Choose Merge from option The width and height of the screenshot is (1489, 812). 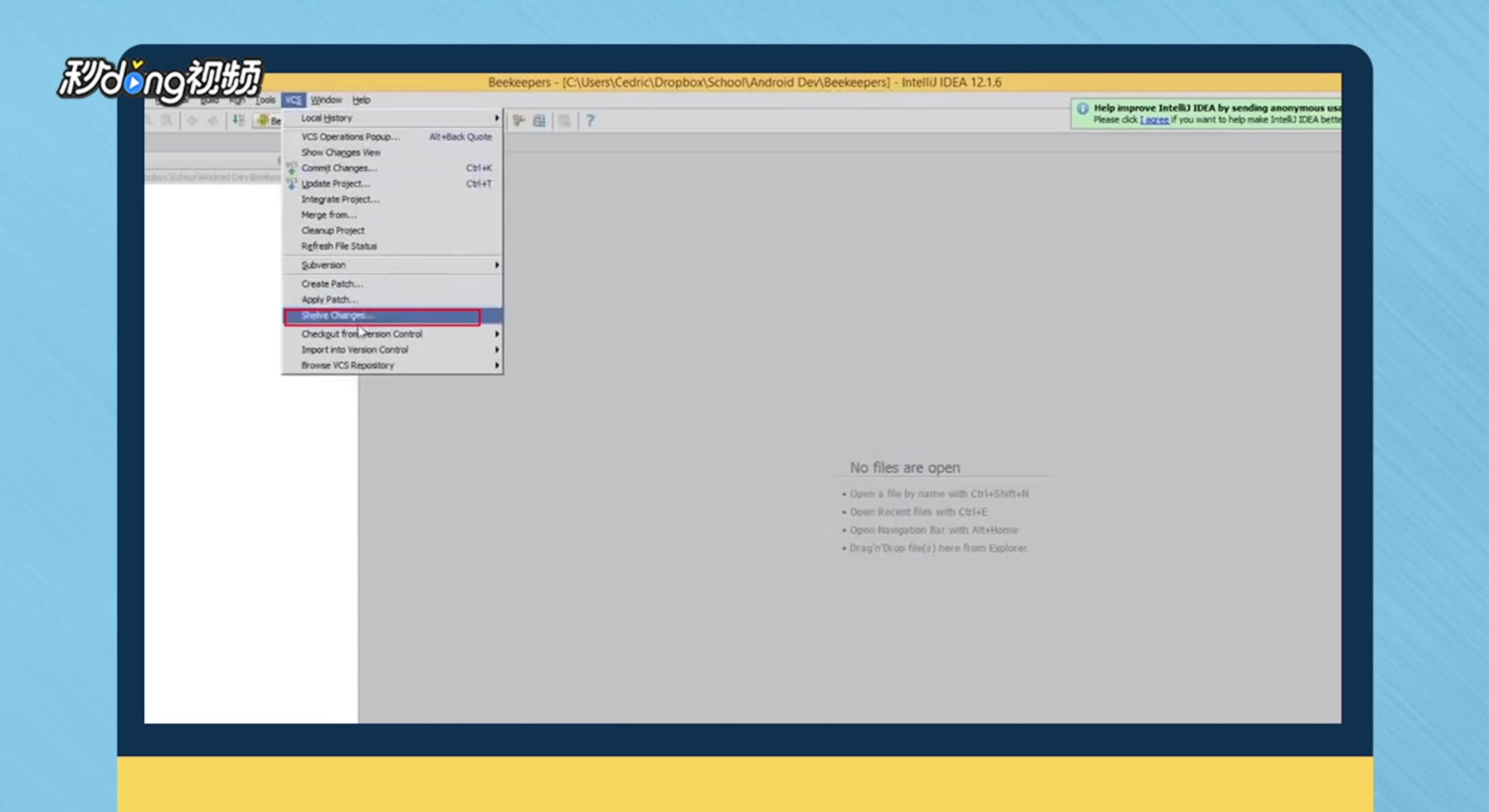tap(393, 215)
